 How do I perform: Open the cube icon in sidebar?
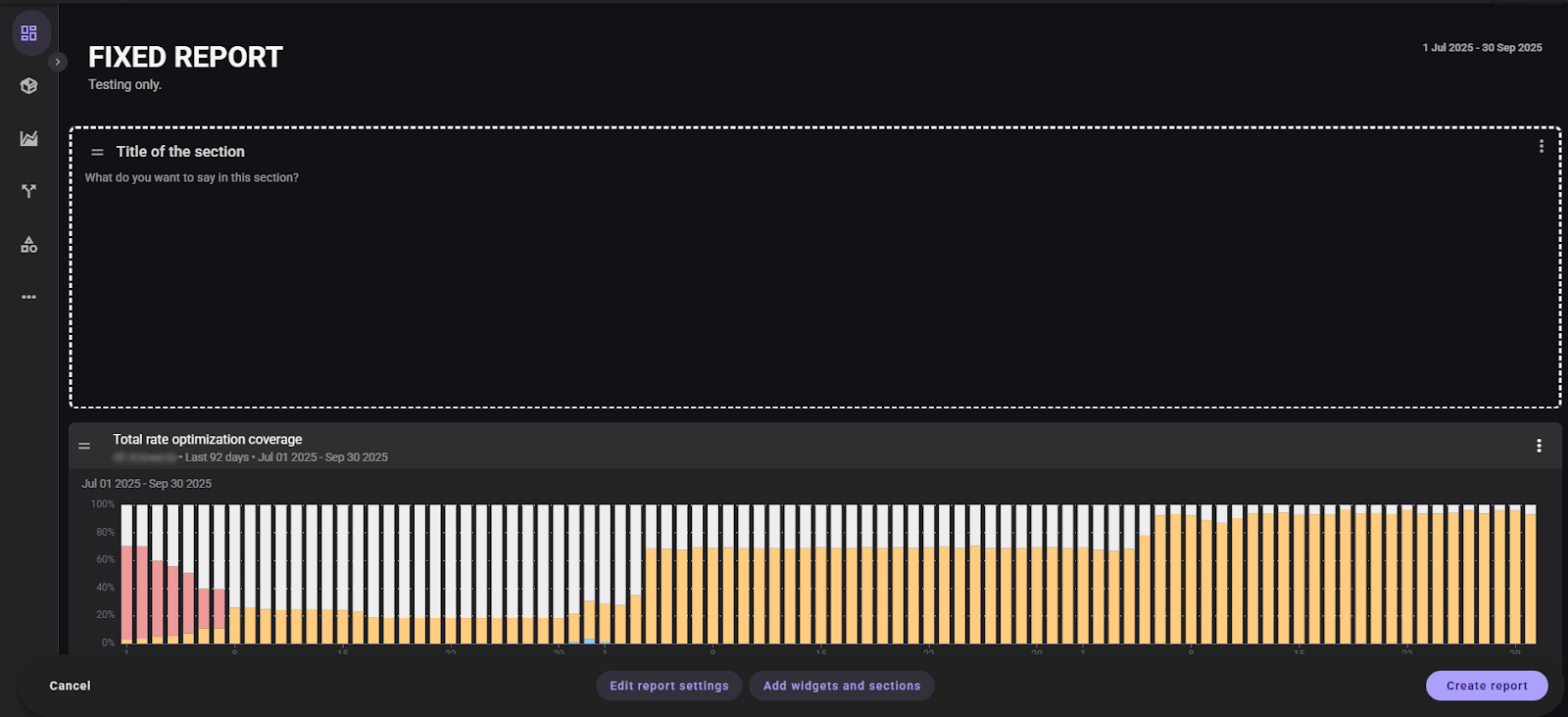click(x=29, y=86)
